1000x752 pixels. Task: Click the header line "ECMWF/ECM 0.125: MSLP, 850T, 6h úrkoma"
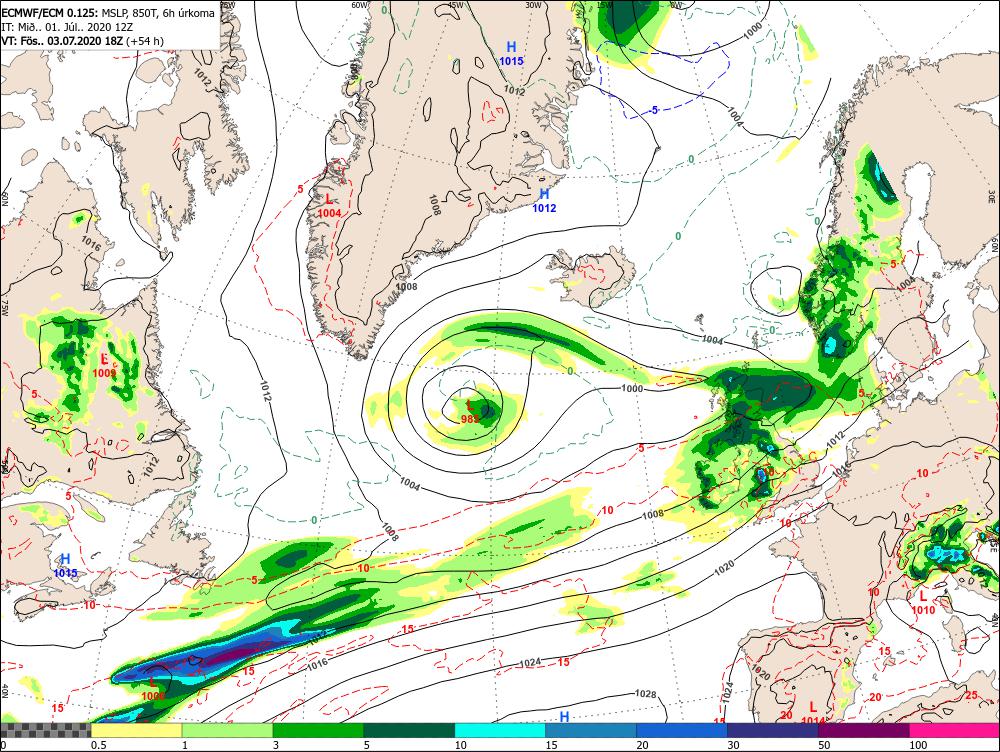(x=108, y=13)
